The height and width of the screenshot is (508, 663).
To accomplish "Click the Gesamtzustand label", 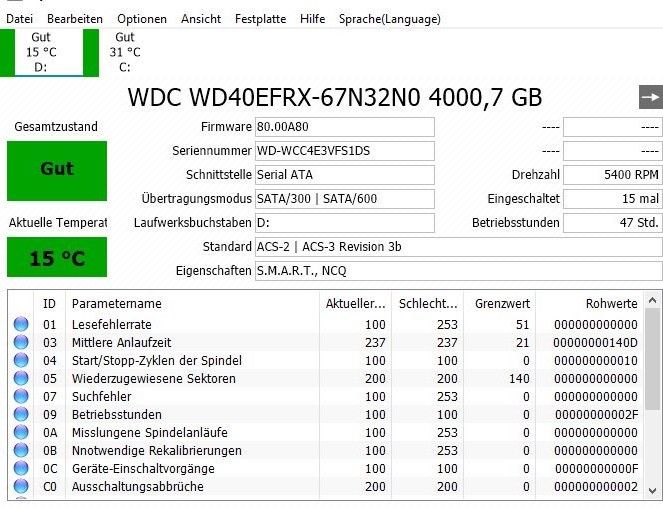I will point(56,126).
